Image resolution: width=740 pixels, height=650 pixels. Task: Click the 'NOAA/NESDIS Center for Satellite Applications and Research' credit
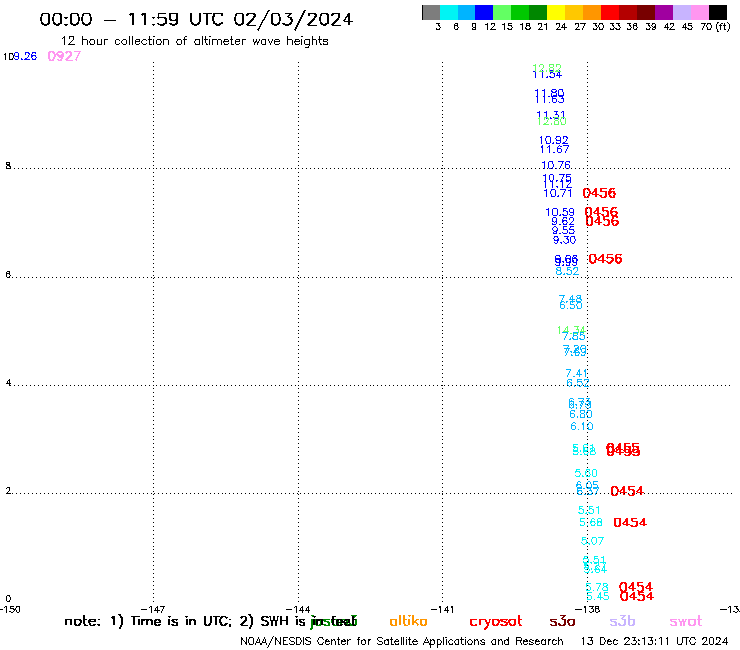coord(402,642)
